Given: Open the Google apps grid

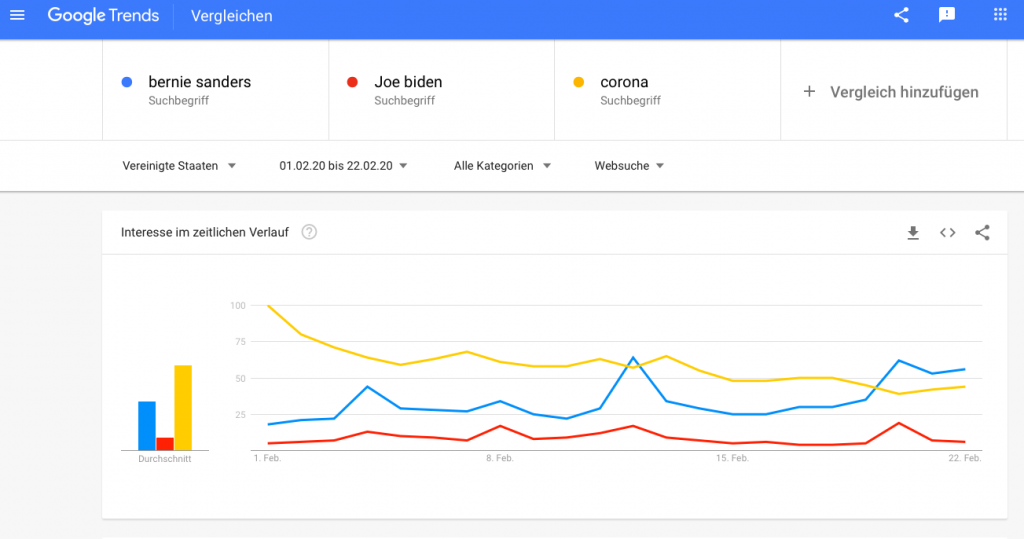Looking at the screenshot, I should tap(1000, 14).
